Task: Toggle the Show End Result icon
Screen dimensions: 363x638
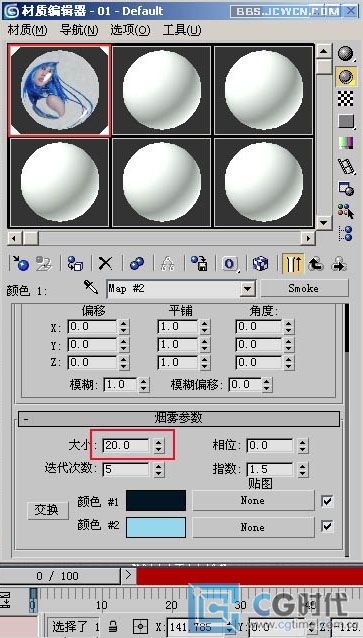Action: point(293,263)
